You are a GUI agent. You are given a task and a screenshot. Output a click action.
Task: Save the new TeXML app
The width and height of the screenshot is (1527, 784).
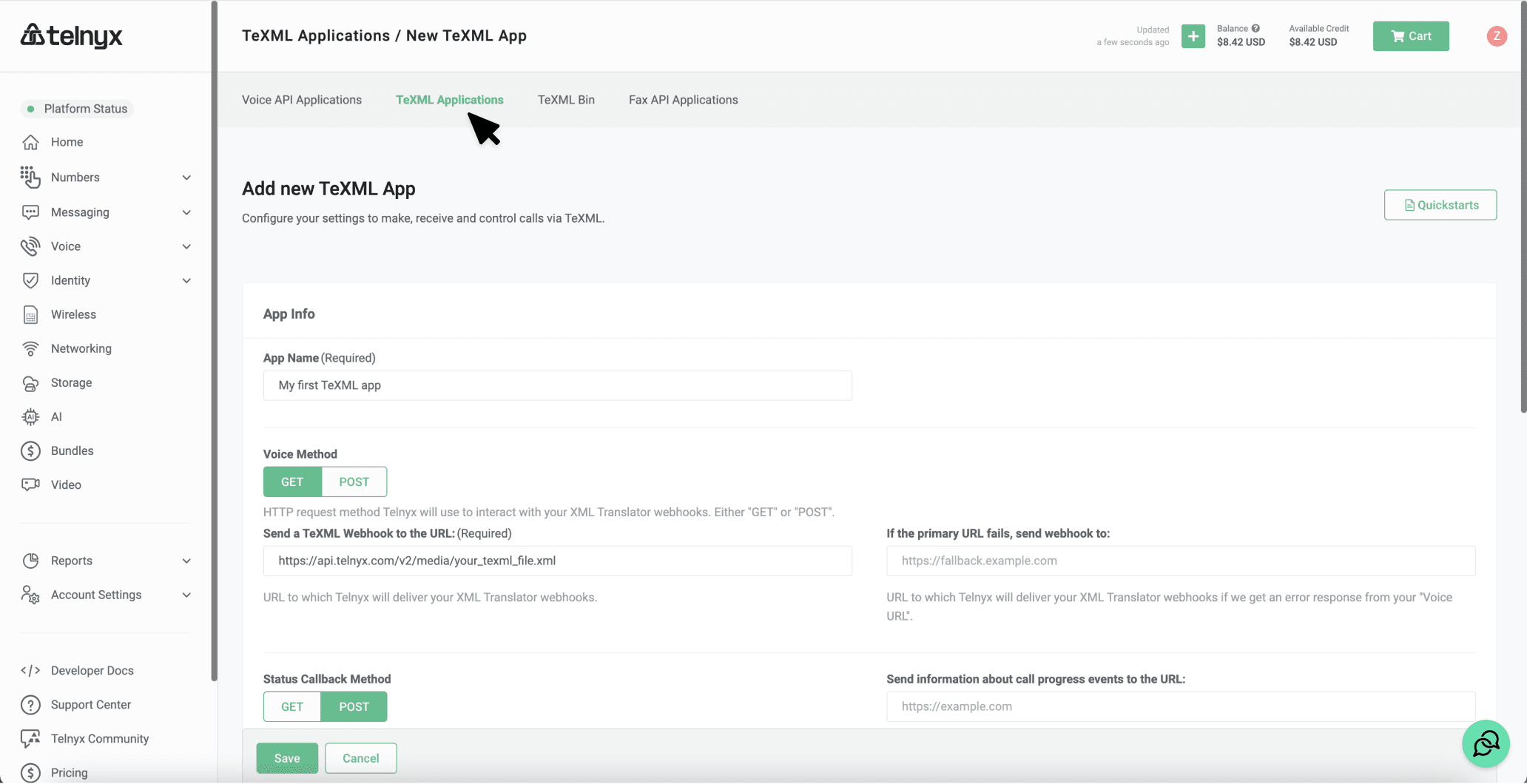click(x=287, y=758)
